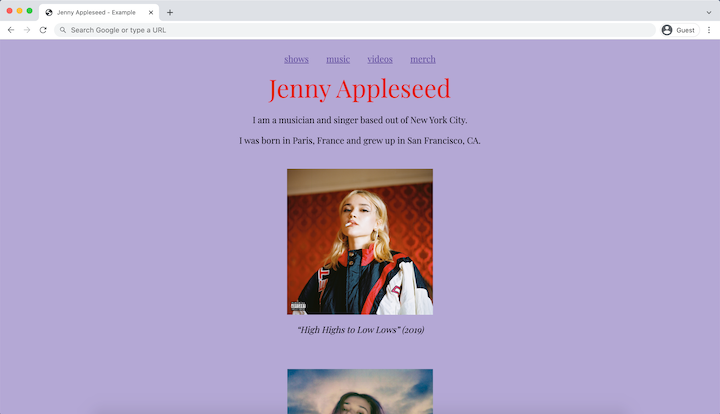Image resolution: width=720 pixels, height=414 pixels.
Task: Select the Jenny Appleseed - Example tab
Action: [99, 12]
